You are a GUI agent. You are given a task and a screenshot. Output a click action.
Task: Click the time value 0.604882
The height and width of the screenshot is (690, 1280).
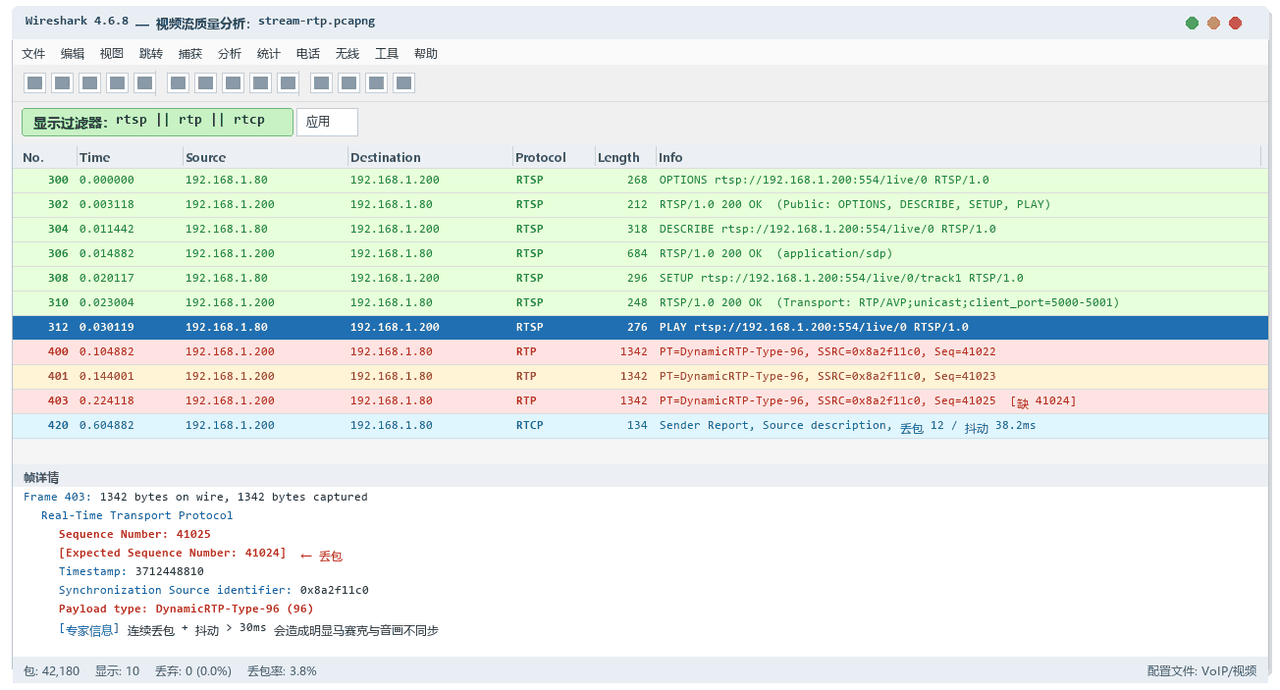(x=107, y=425)
